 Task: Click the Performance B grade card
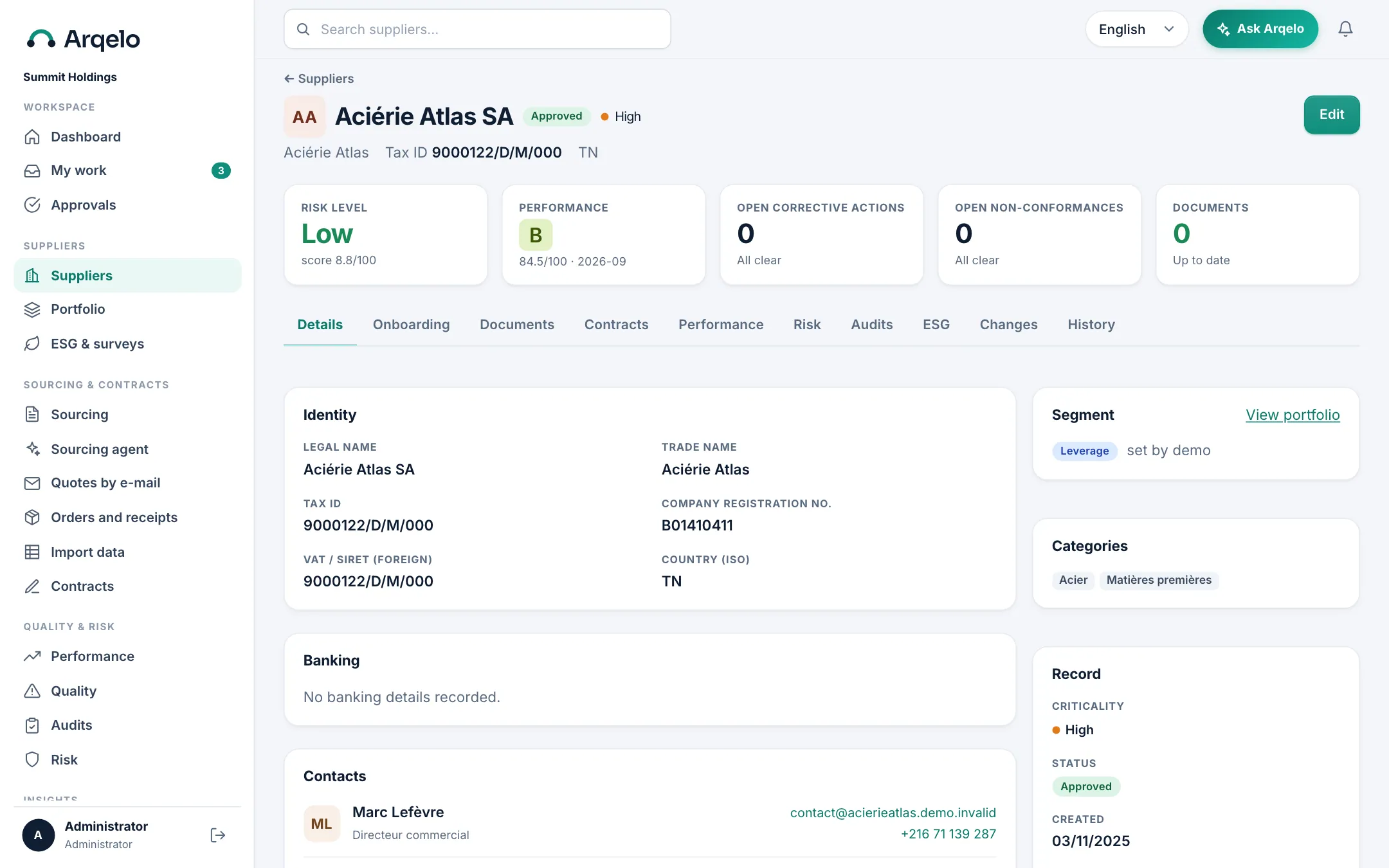coord(603,235)
